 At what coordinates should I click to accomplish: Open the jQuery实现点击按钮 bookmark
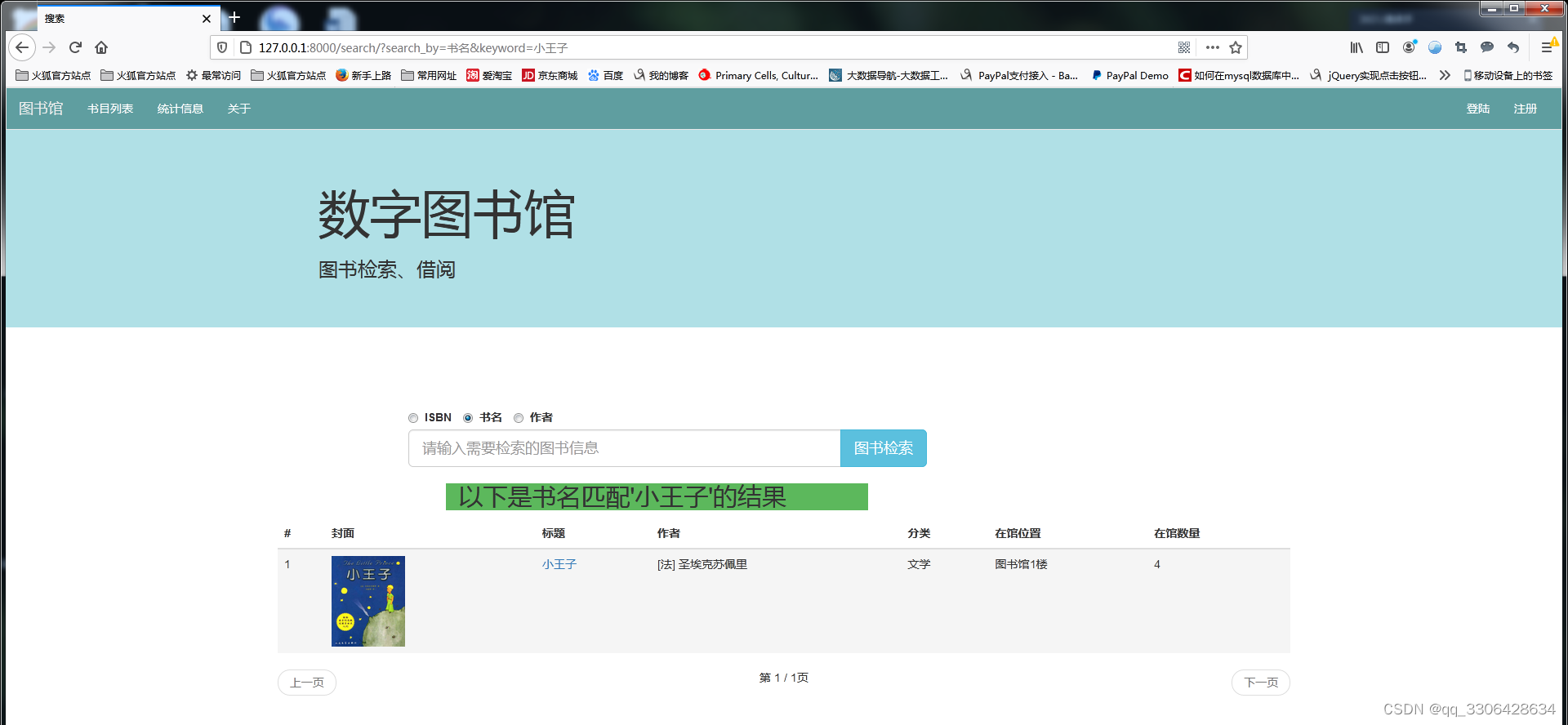pyautogui.click(x=1369, y=75)
